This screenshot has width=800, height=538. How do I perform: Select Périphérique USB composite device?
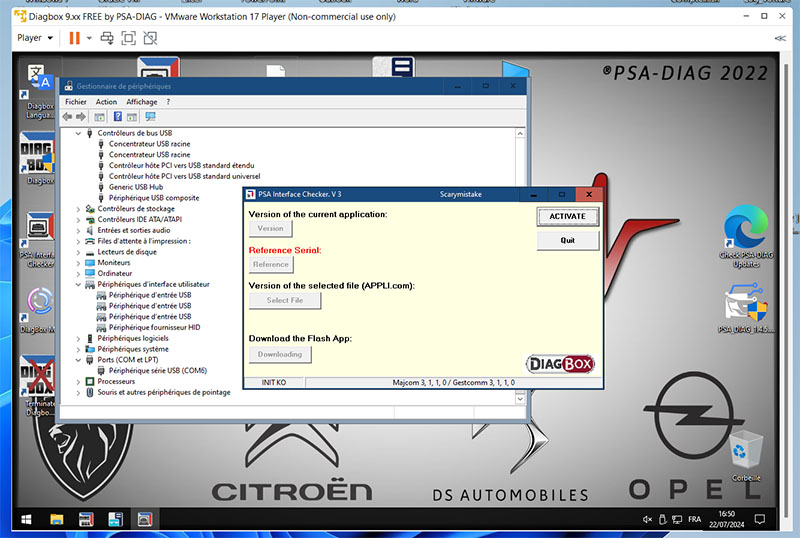coord(154,198)
